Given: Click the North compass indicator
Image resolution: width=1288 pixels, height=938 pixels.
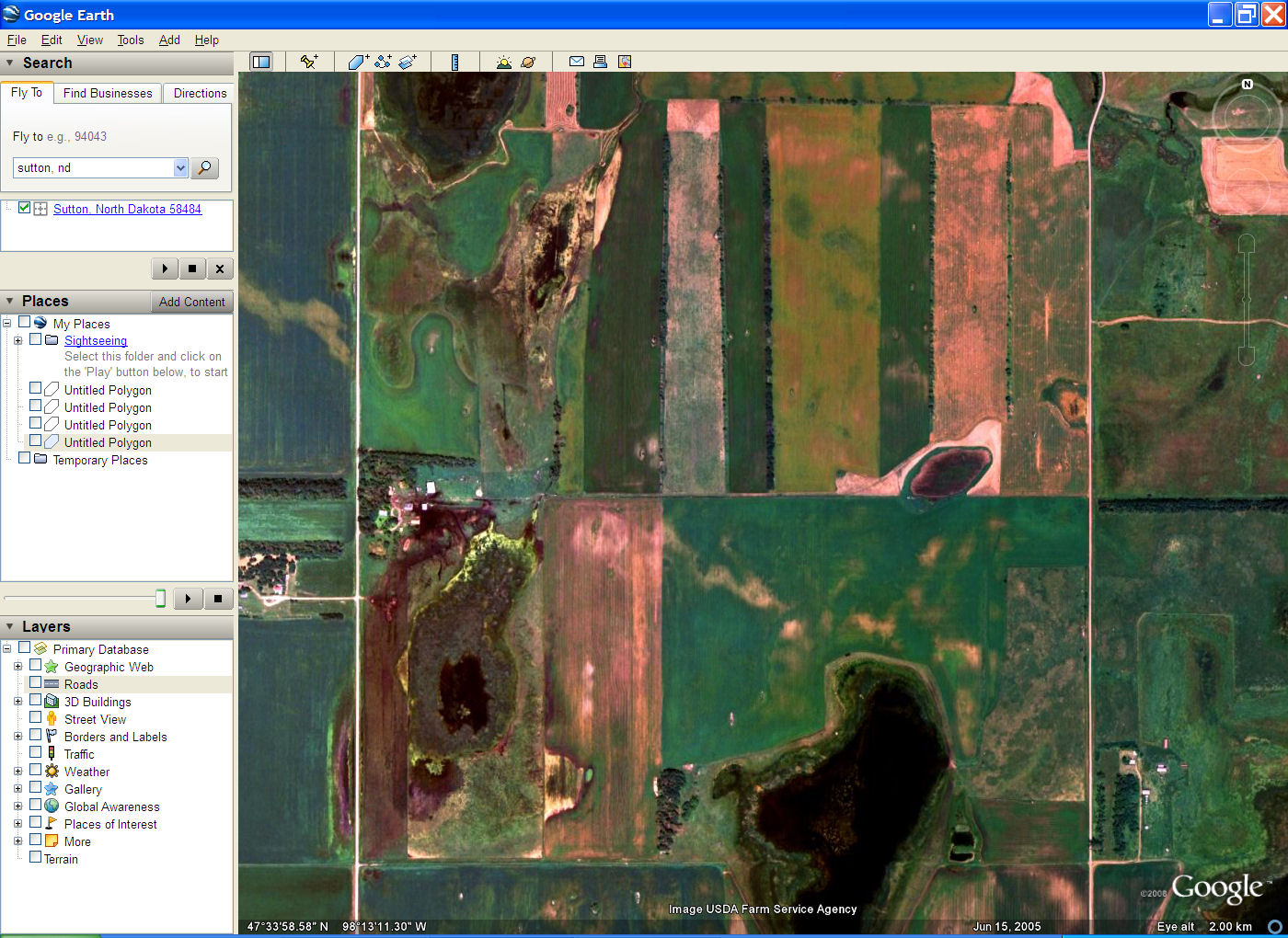Looking at the screenshot, I should pyautogui.click(x=1248, y=84).
